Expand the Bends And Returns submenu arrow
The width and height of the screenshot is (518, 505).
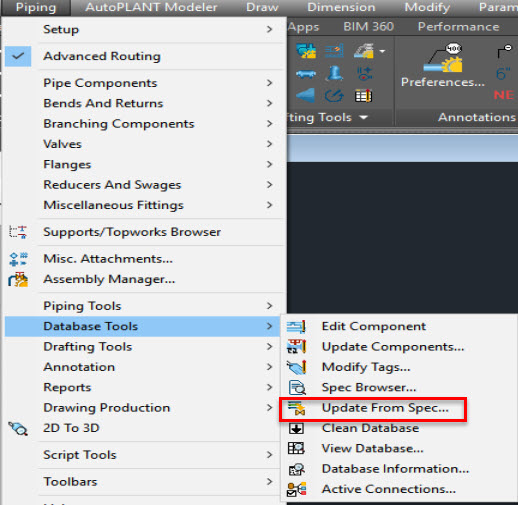pyautogui.click(x=270, y=103)
